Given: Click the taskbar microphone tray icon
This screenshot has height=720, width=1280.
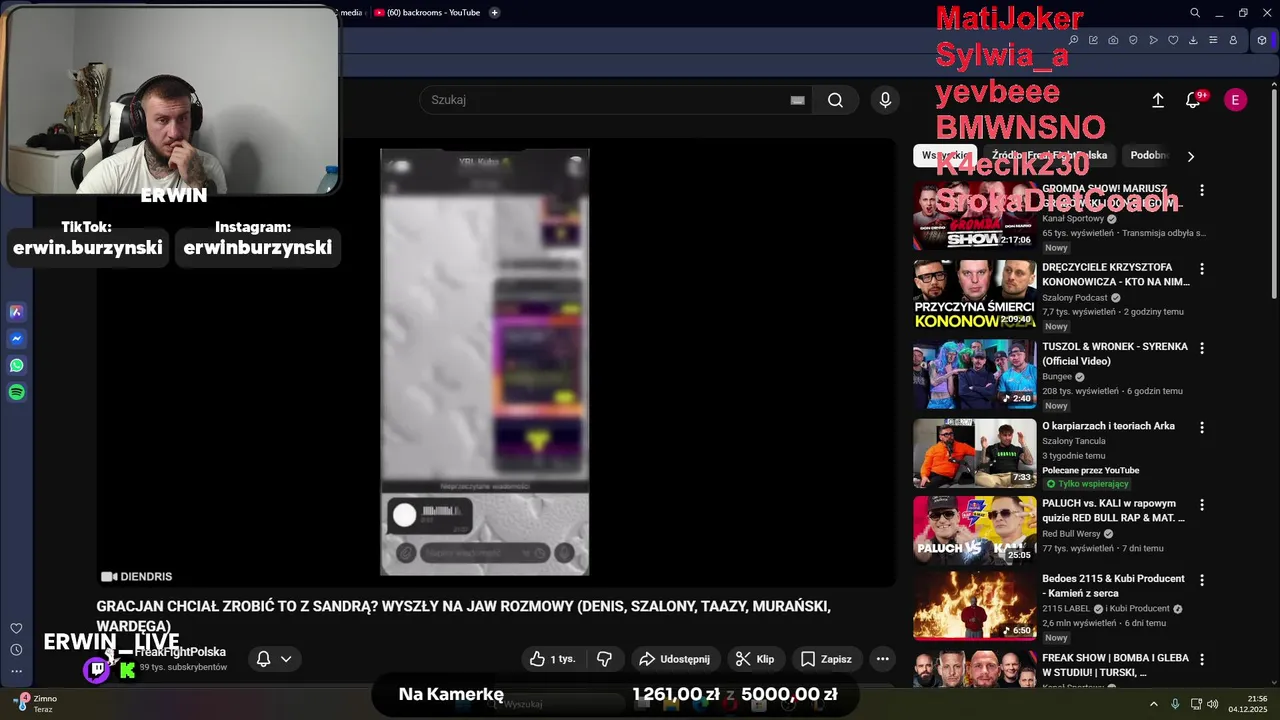Looking at the screenshot, I should tap(1175, 704).
